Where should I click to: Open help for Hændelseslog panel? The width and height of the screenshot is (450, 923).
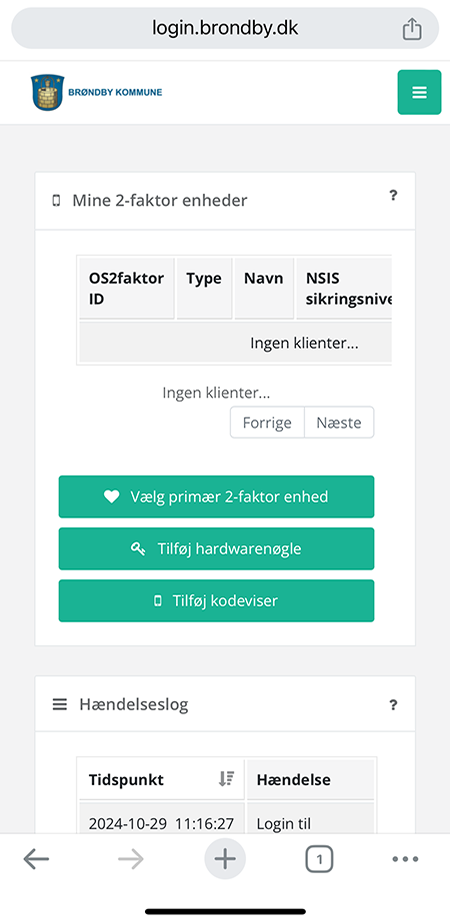click(x=393, y=704)
